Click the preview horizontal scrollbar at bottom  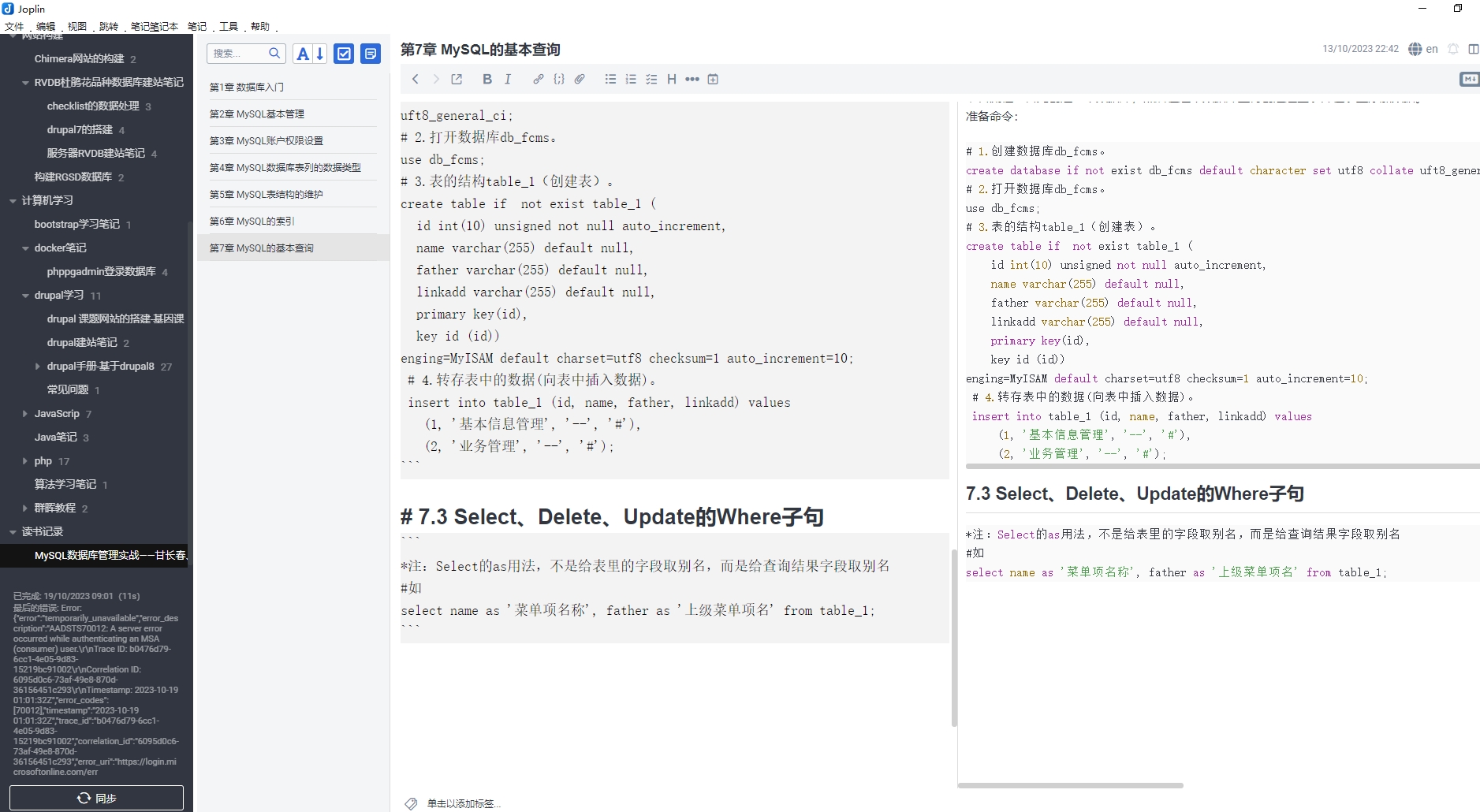tap(1070, 785)
